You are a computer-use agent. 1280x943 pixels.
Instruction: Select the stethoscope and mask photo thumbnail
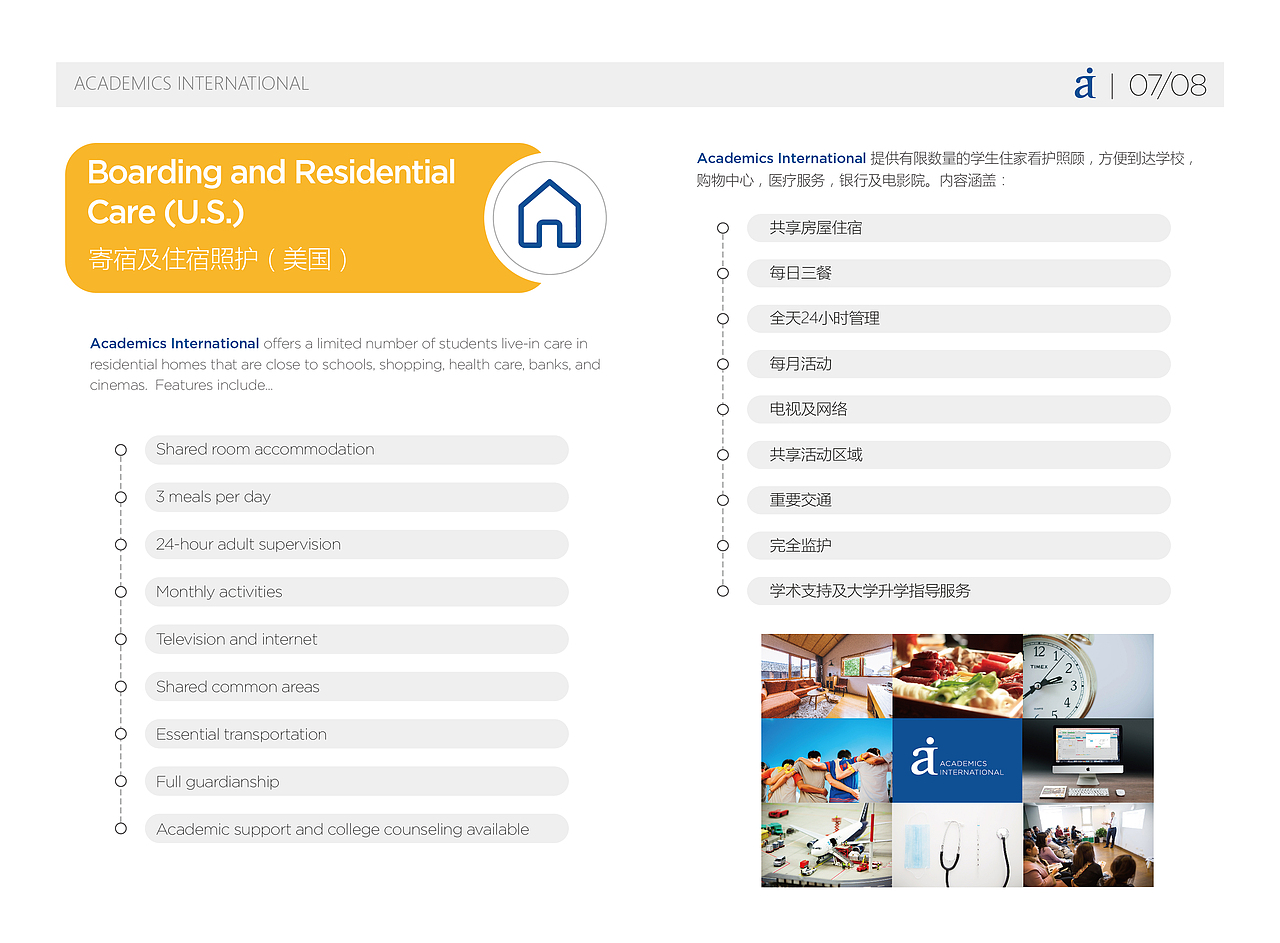coord(957,845)
